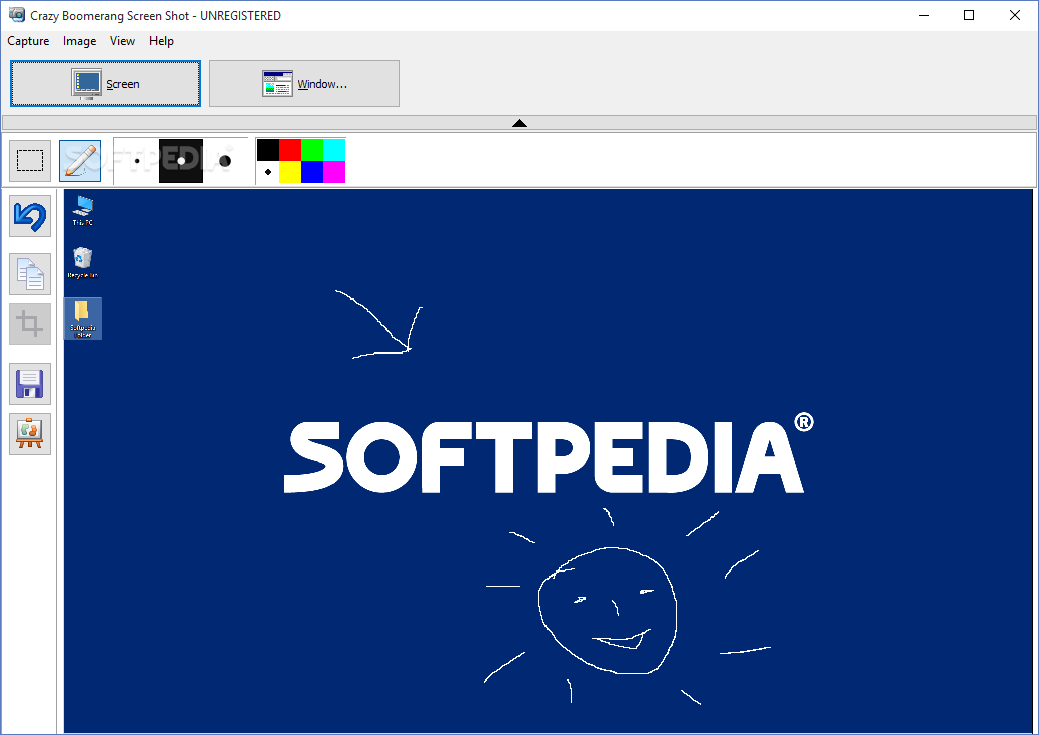Close the Crazy Boomerang window
Screen dimensions: 1039x735
pos(1014,15)
